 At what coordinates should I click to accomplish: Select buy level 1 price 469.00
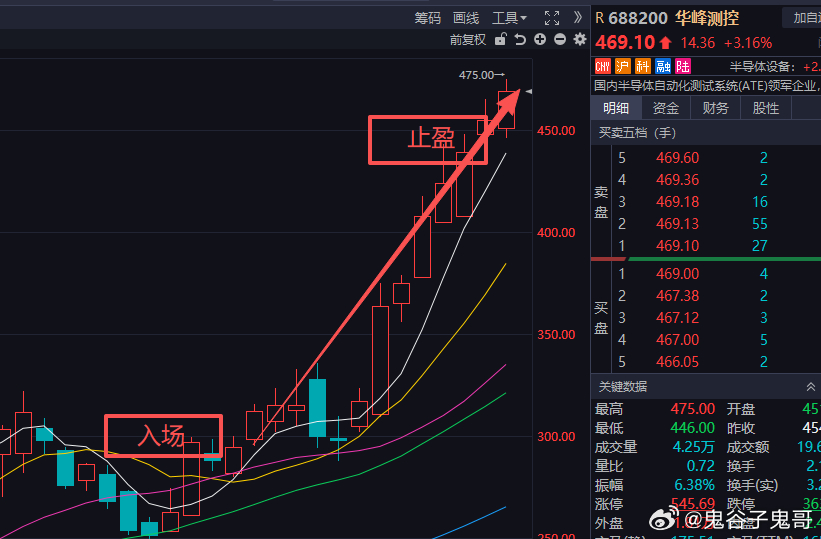[x=678, y=273]
